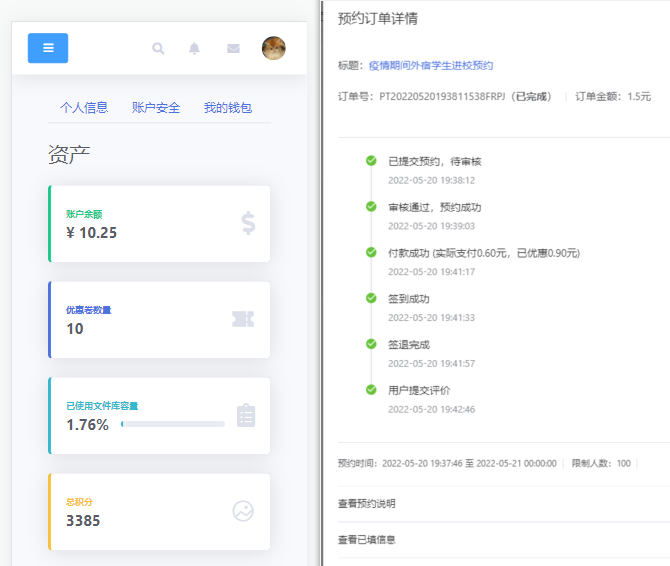This screenshot has width=670, height=566.
Task: Click the timestamp 2022-05-20 19:41:17
Action: pos(432,272)
